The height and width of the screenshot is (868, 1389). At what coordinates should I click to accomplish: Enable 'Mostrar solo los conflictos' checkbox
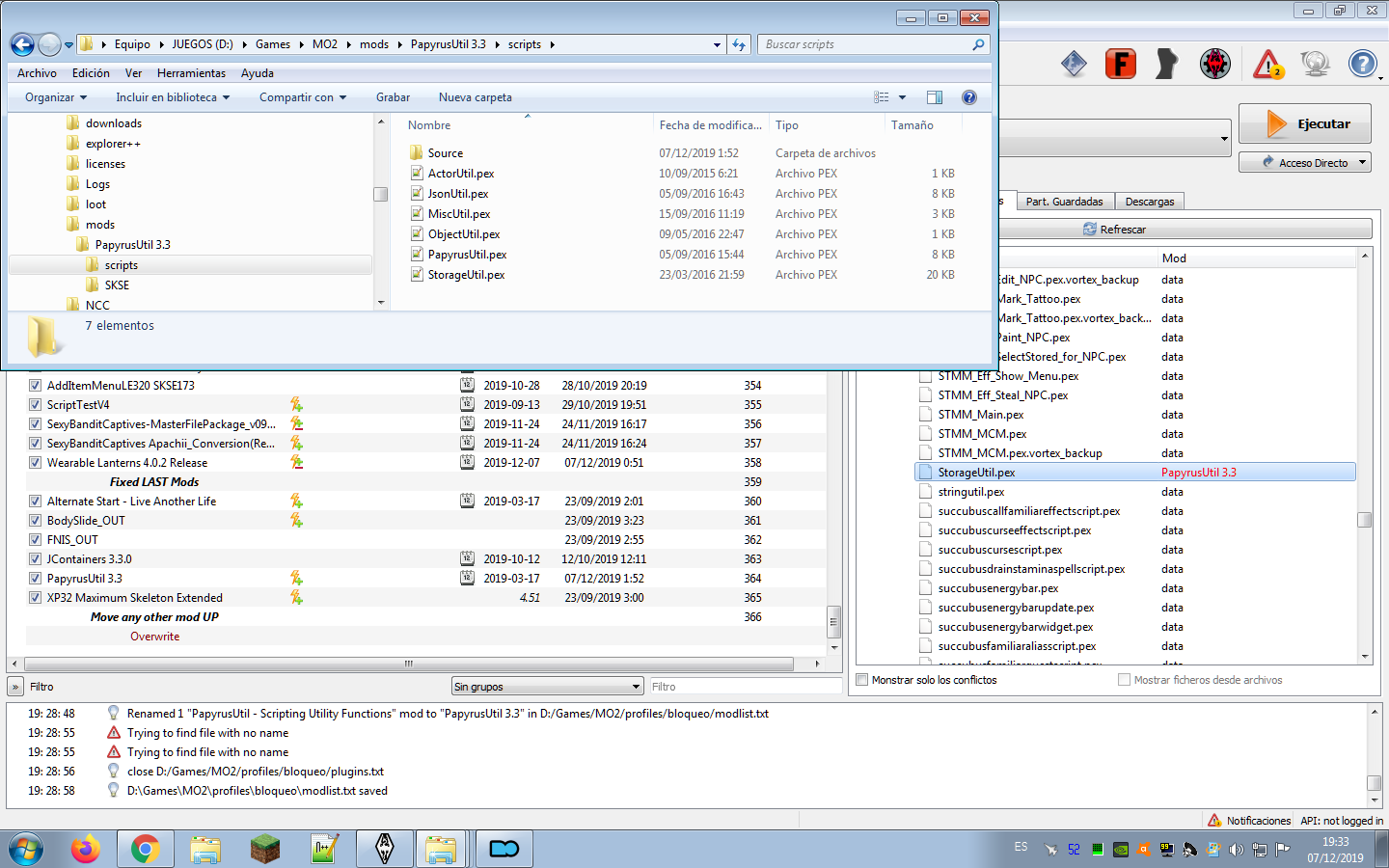(862, 680)
